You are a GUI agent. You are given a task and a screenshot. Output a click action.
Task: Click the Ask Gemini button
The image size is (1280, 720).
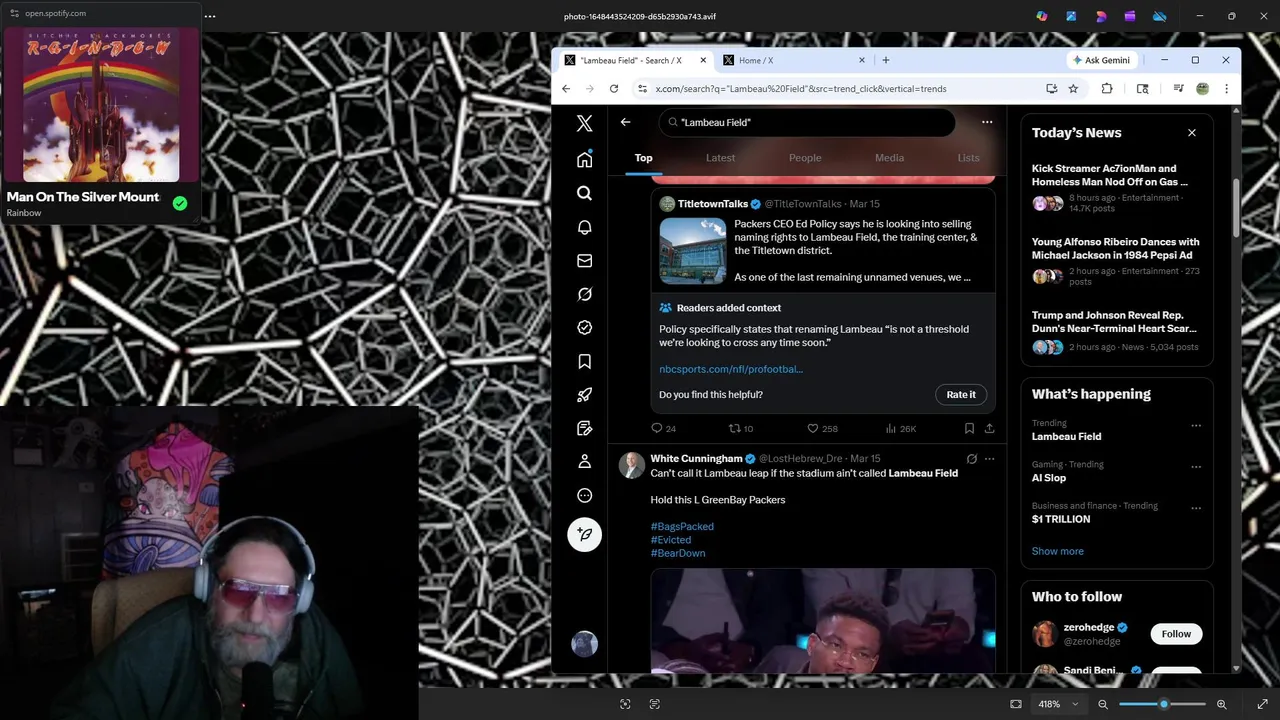point(1101,60)
